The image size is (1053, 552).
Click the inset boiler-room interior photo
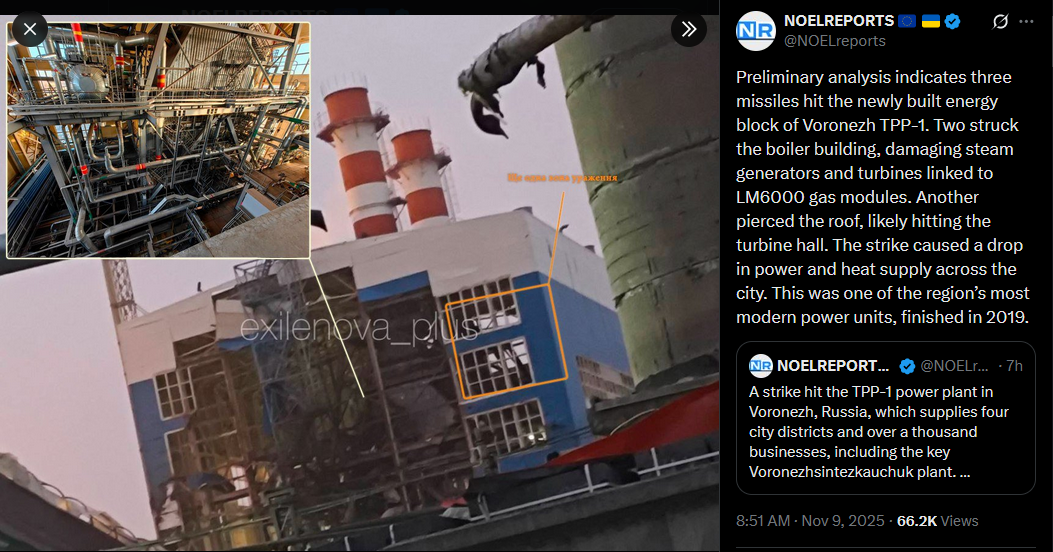click(158, 140)
